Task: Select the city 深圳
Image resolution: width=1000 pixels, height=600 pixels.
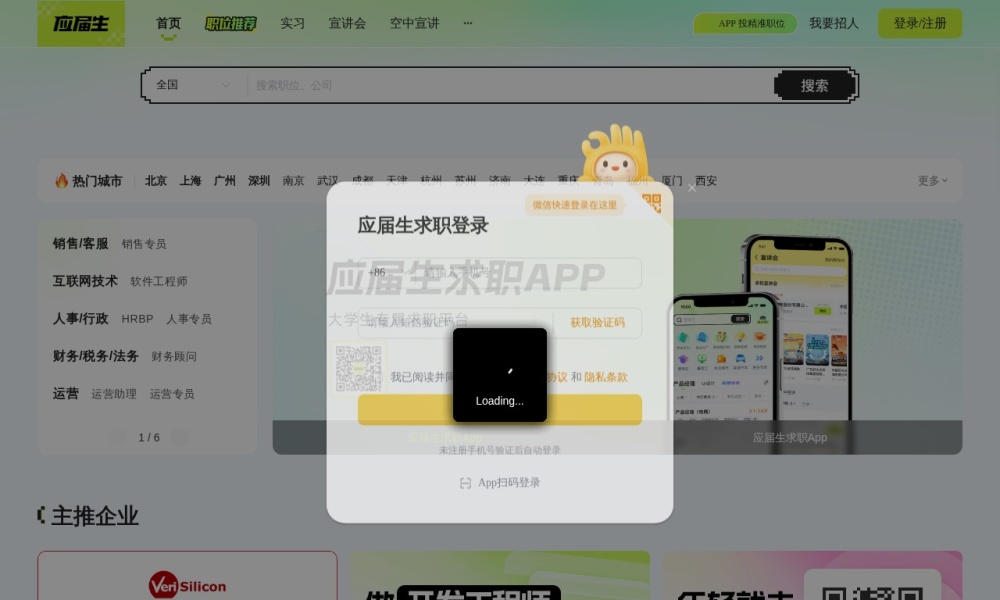Action: pyautogui.click(x=259, y=181)
